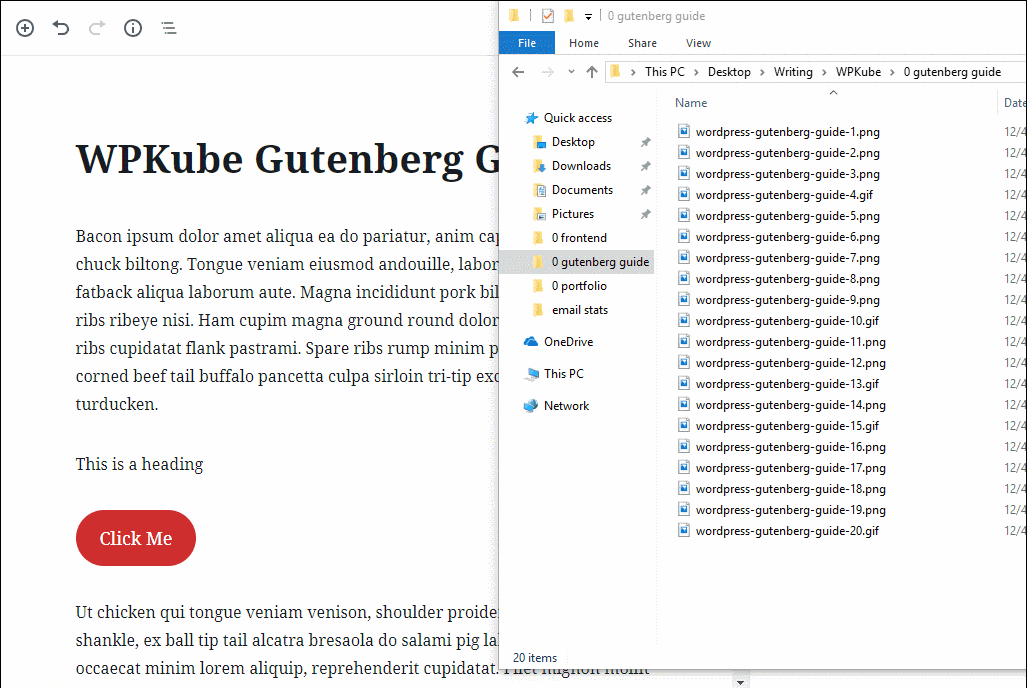Open the Quick Access Toolbar customize dropdown
The width and height of the screenshot is (1027, 688).
pyautogui.click(x=588, y=16)
